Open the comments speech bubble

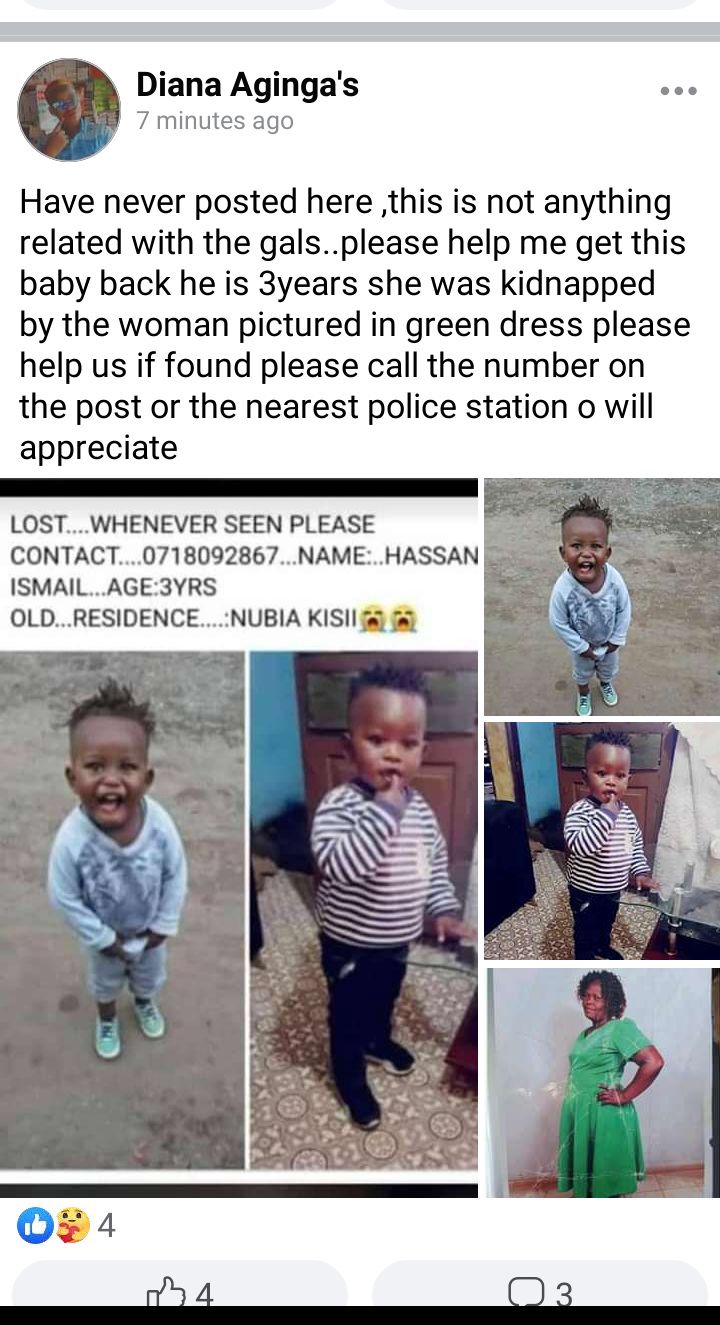point(526,1293)
